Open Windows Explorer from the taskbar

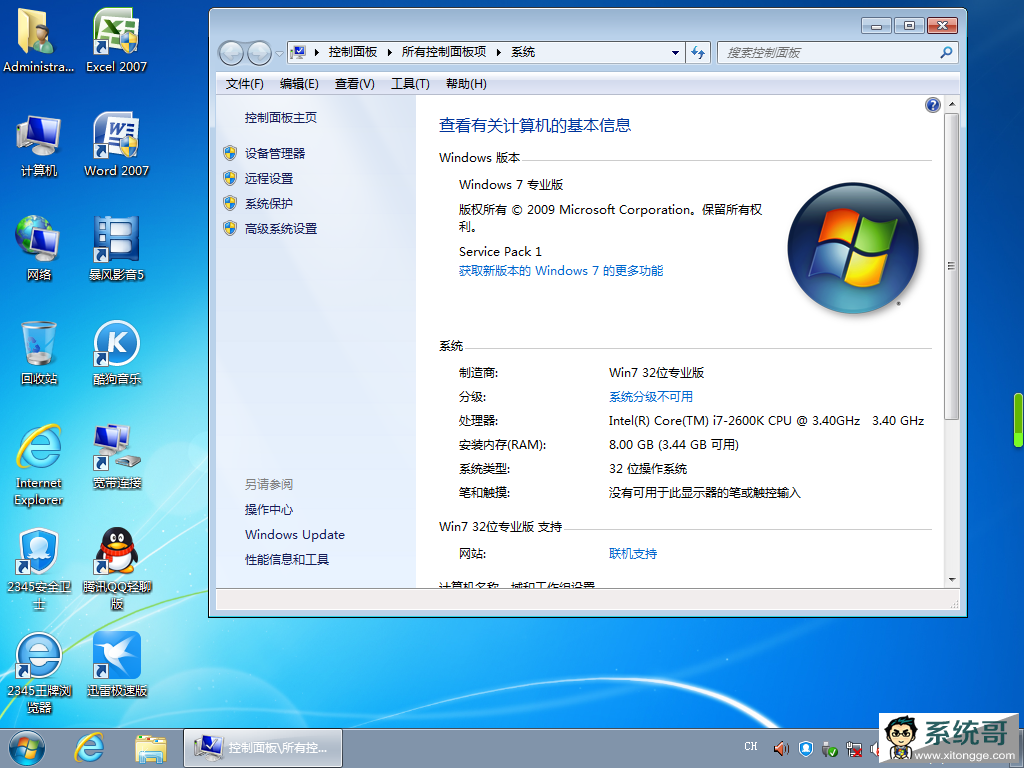[151, 748]
